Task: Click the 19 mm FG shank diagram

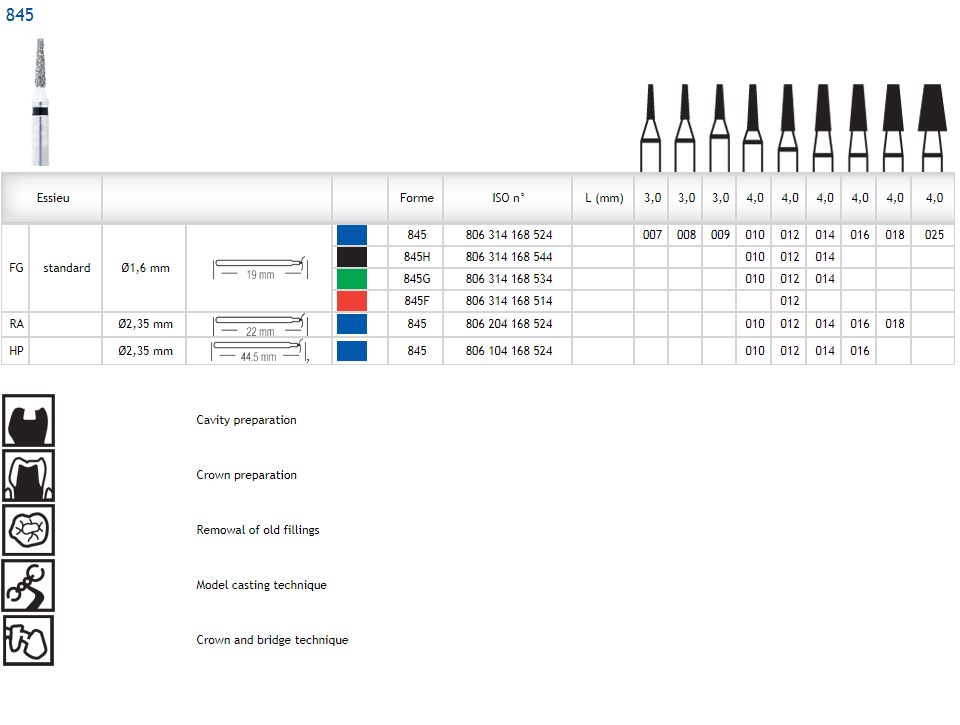Action: point(259,268)
